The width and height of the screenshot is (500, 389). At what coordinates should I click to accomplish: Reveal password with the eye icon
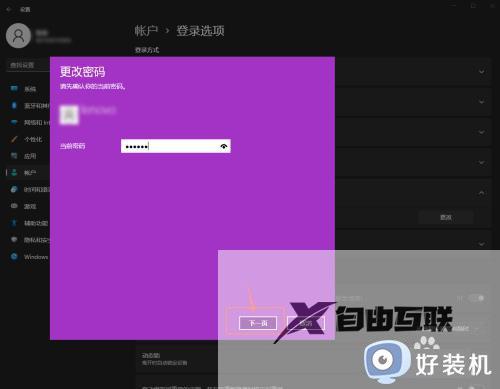(x=224, y=146)
